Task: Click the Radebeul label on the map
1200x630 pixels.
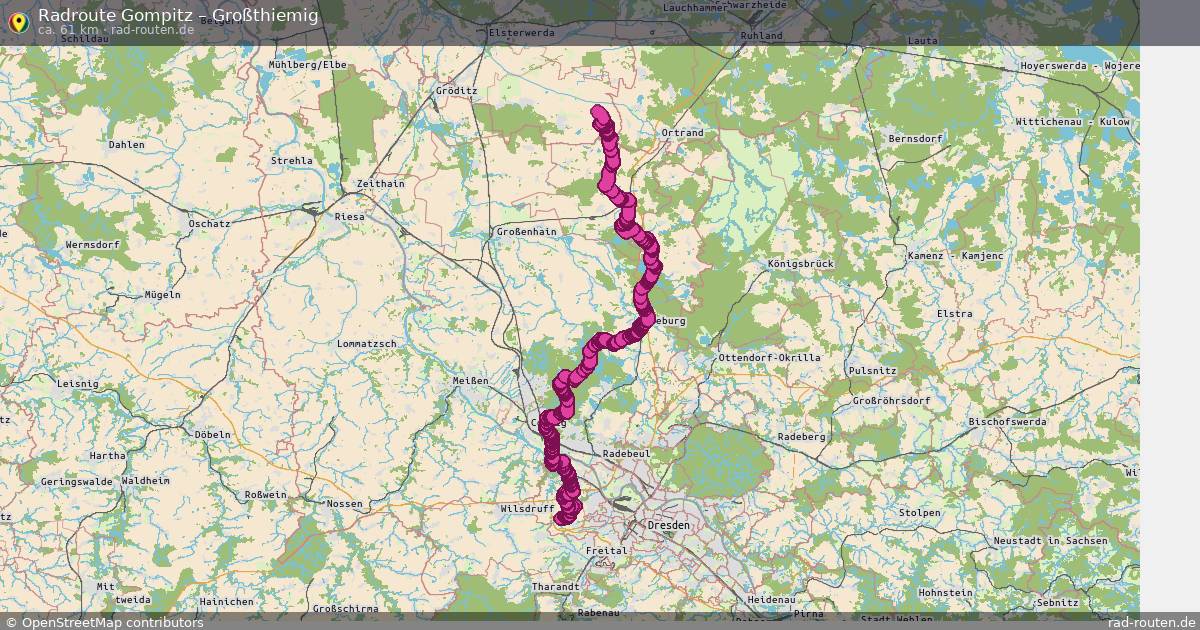Action: tap(627, 453)
